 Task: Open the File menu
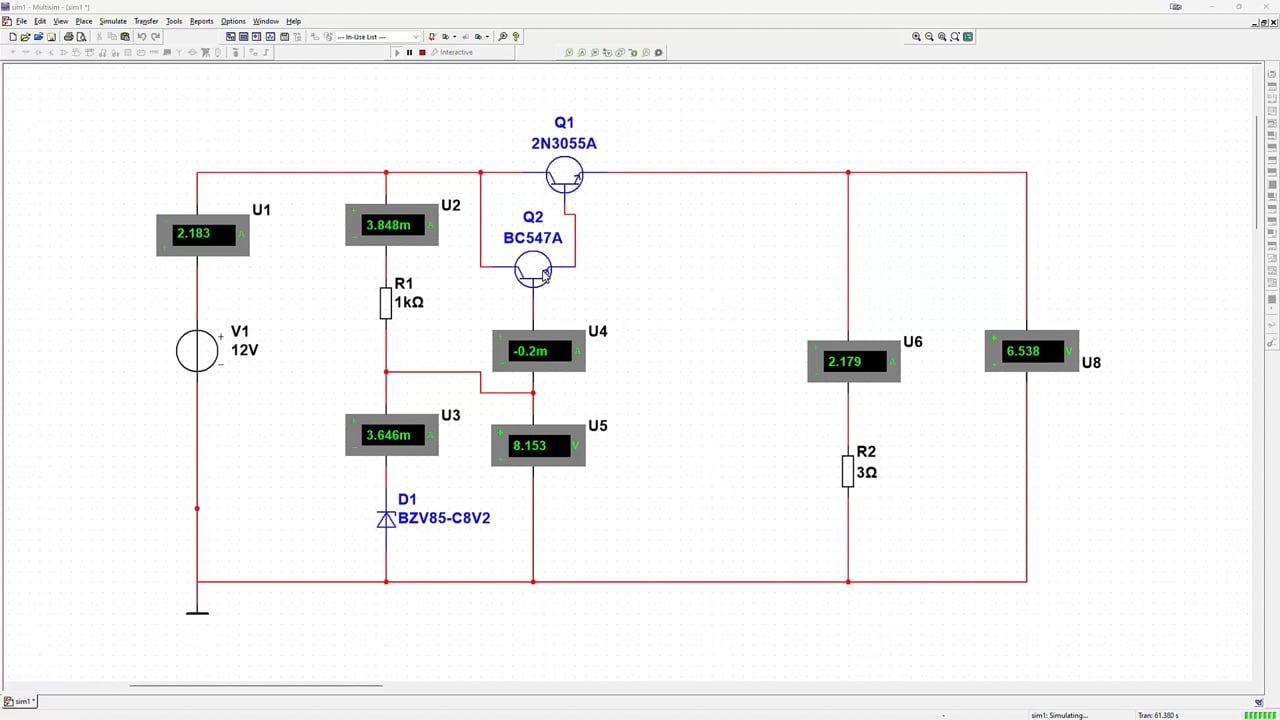[x=21, y=21]
